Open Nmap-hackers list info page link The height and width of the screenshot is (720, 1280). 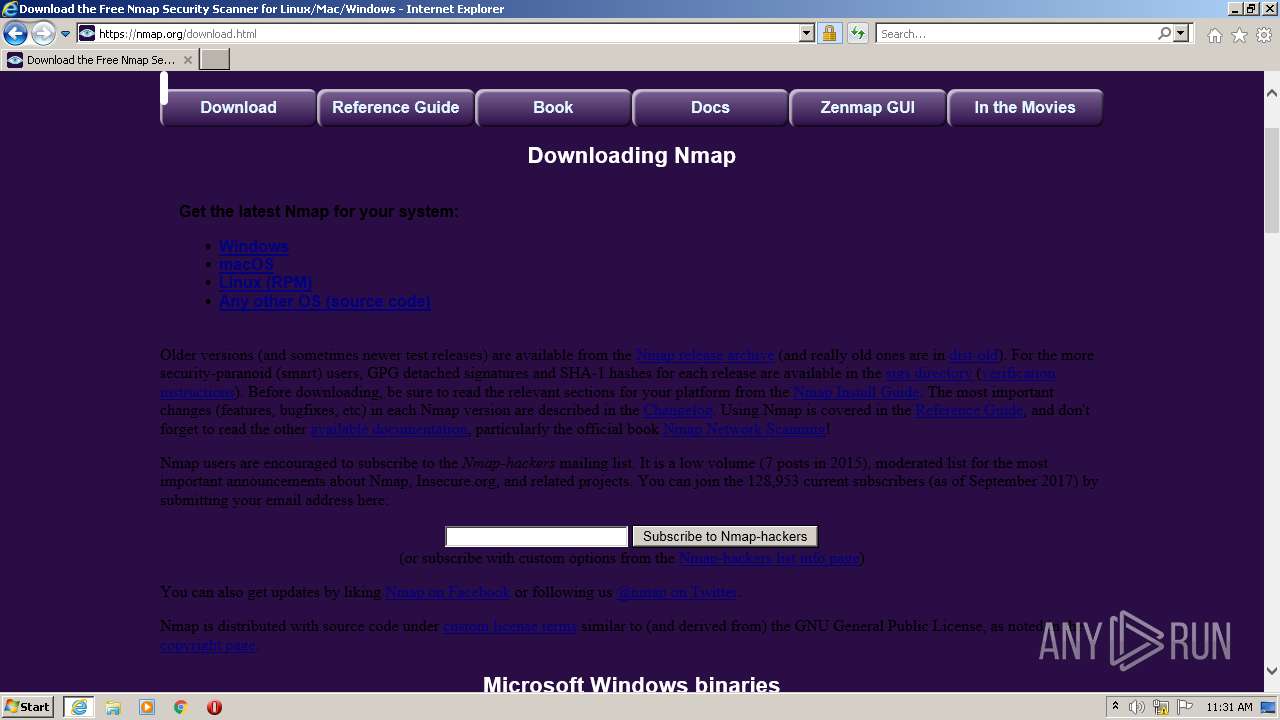(x=769, y=558)
